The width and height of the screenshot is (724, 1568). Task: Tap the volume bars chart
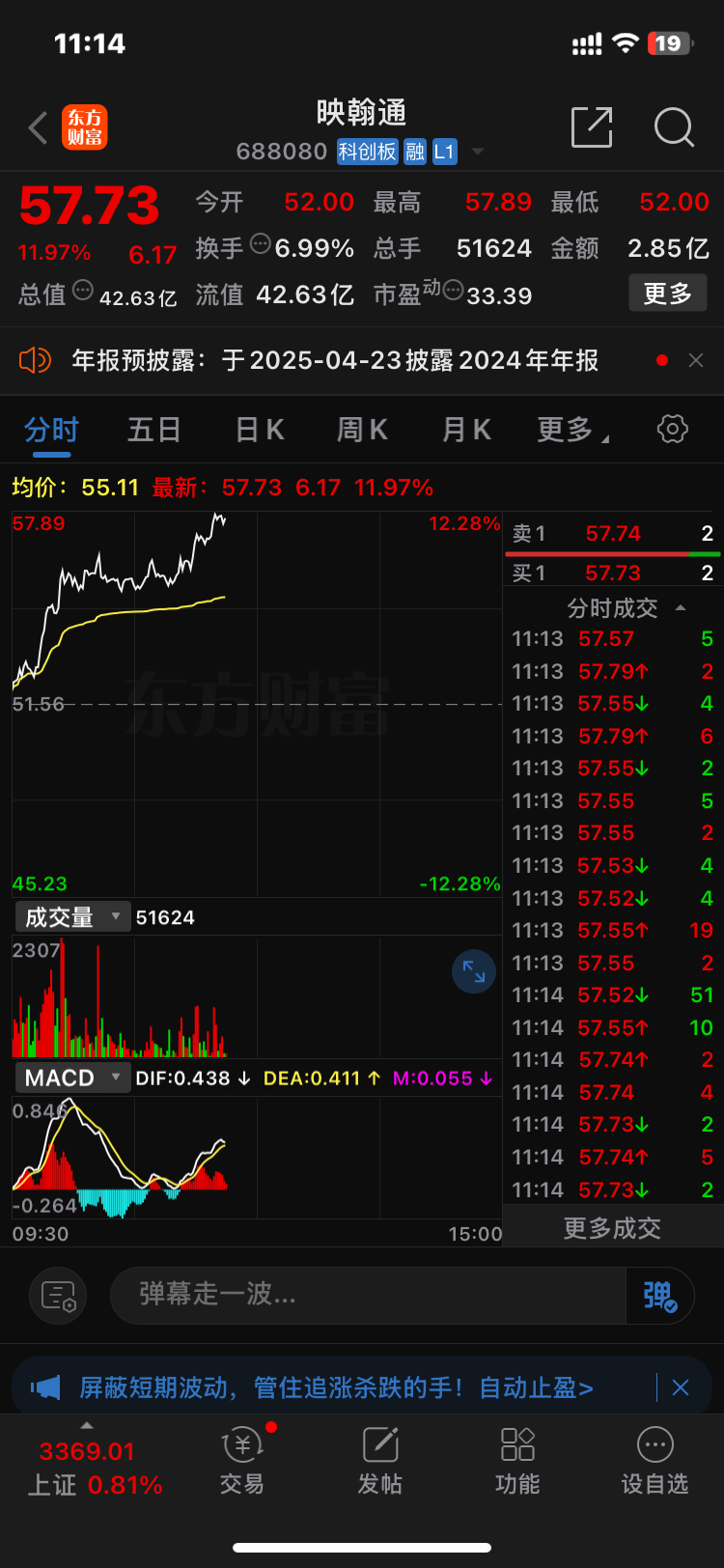257,996
